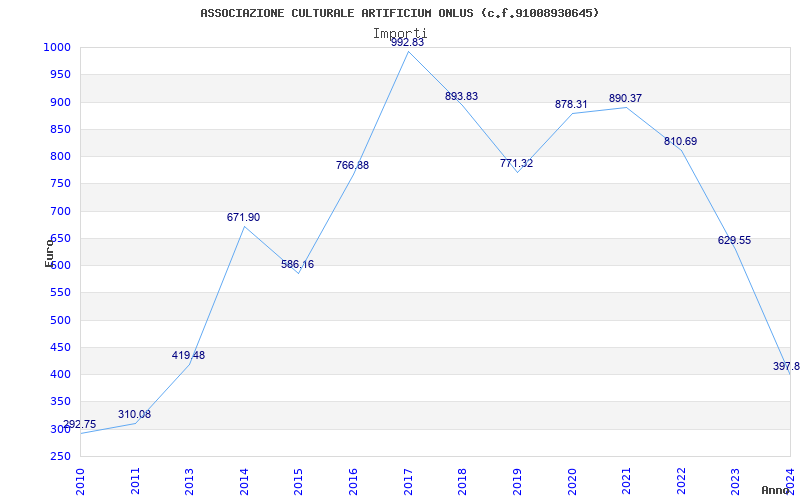The height and width of the screenshot is (500, 800).
Task: Select the y-axis tick 350
Action: [60, 402]
